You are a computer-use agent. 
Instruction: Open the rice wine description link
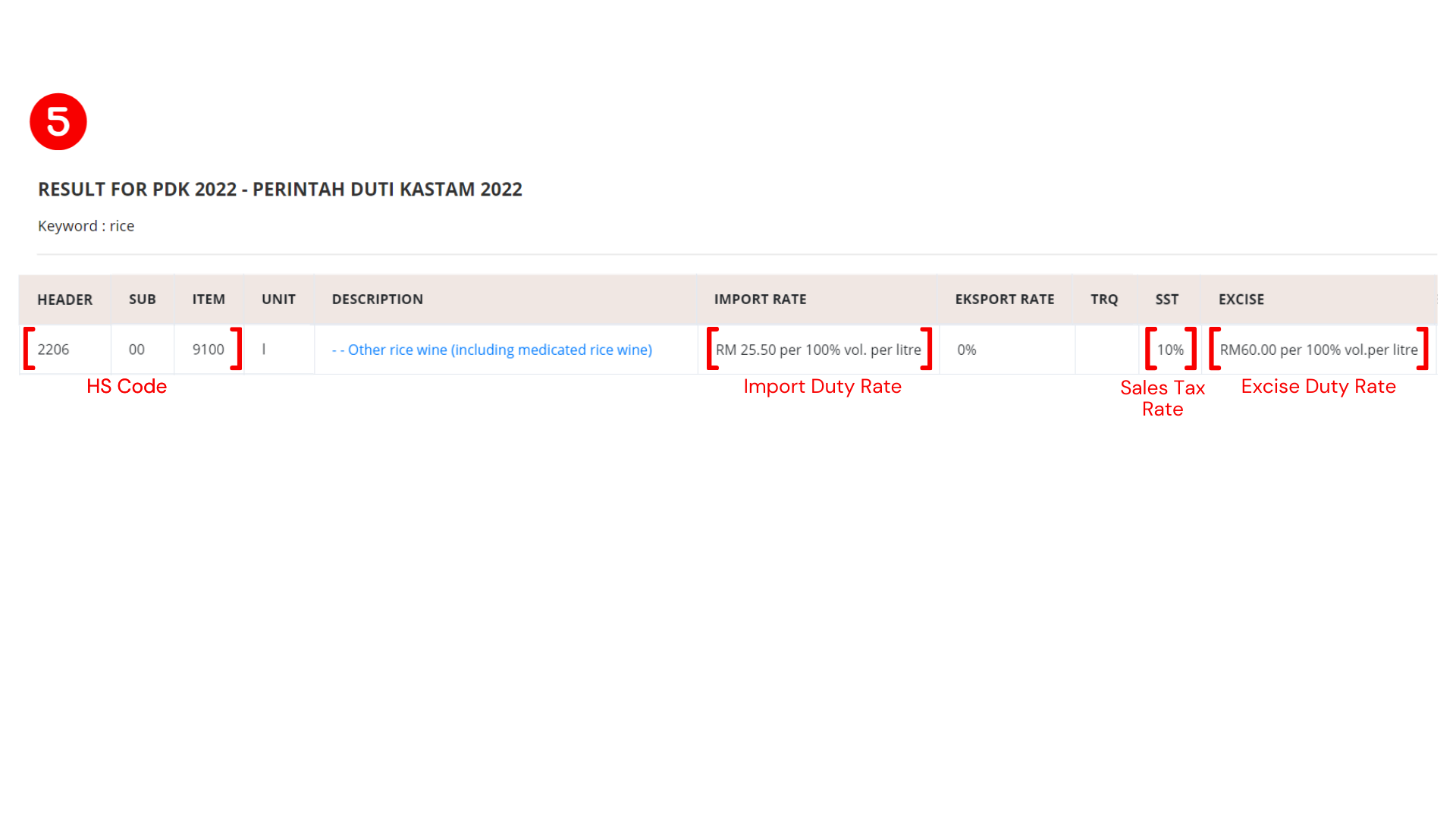pos(493,350)
